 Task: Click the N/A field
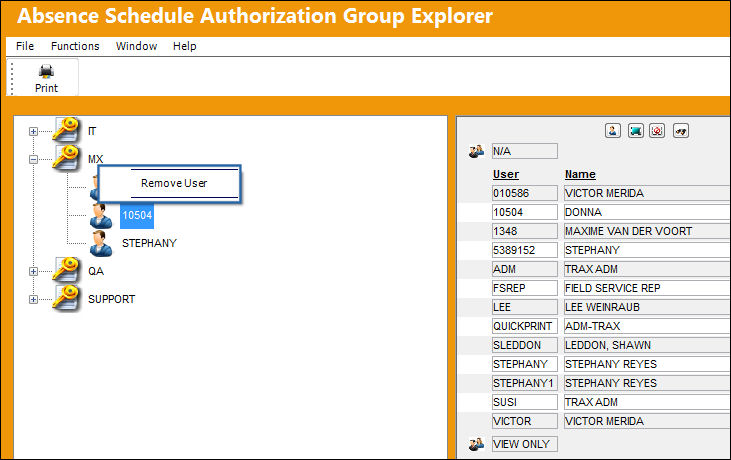(524, 151)
